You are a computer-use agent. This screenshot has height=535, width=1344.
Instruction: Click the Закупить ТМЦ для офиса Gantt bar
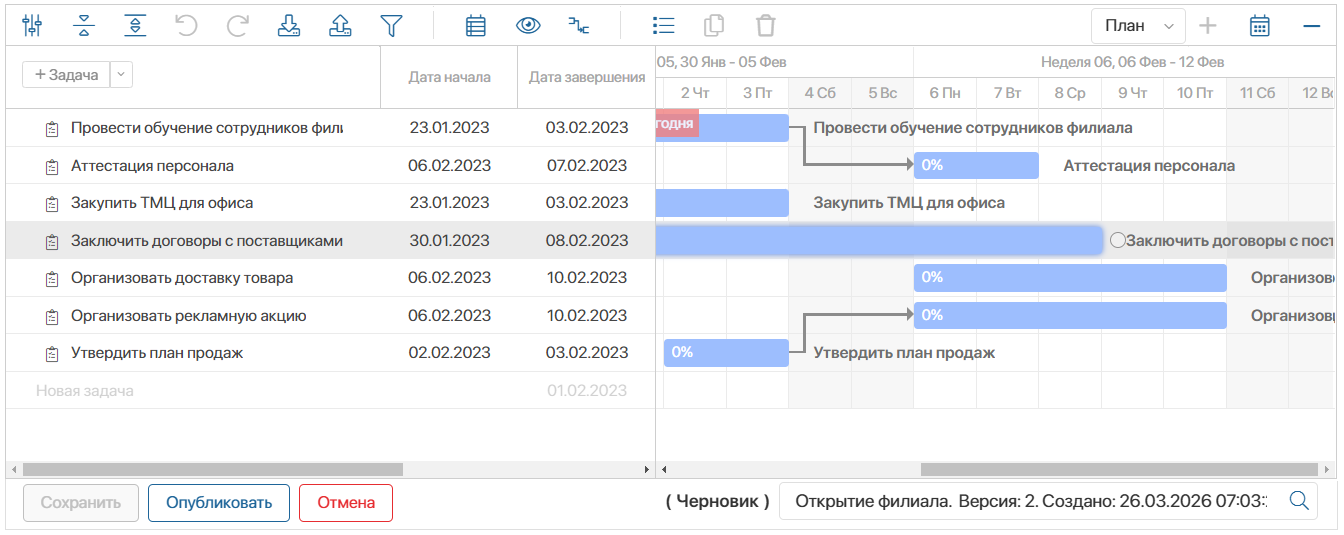click(x=722, y=203)
